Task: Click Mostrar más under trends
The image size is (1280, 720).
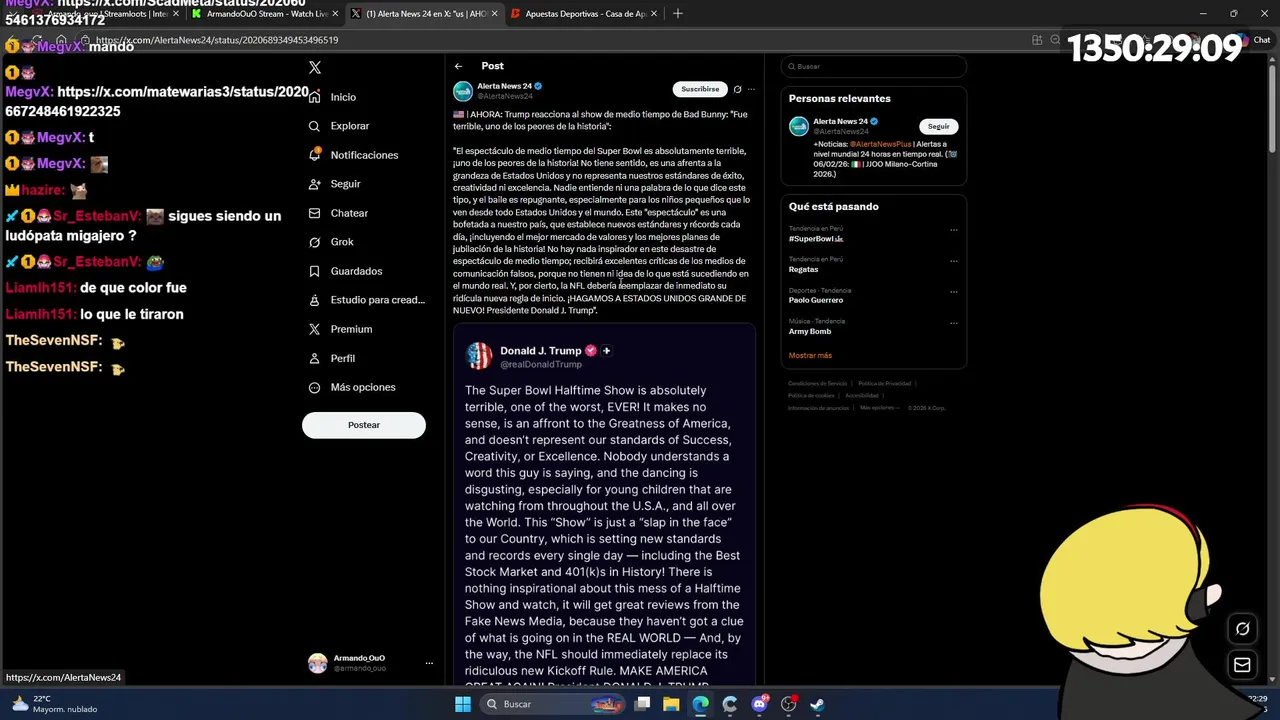Action: 810,355
